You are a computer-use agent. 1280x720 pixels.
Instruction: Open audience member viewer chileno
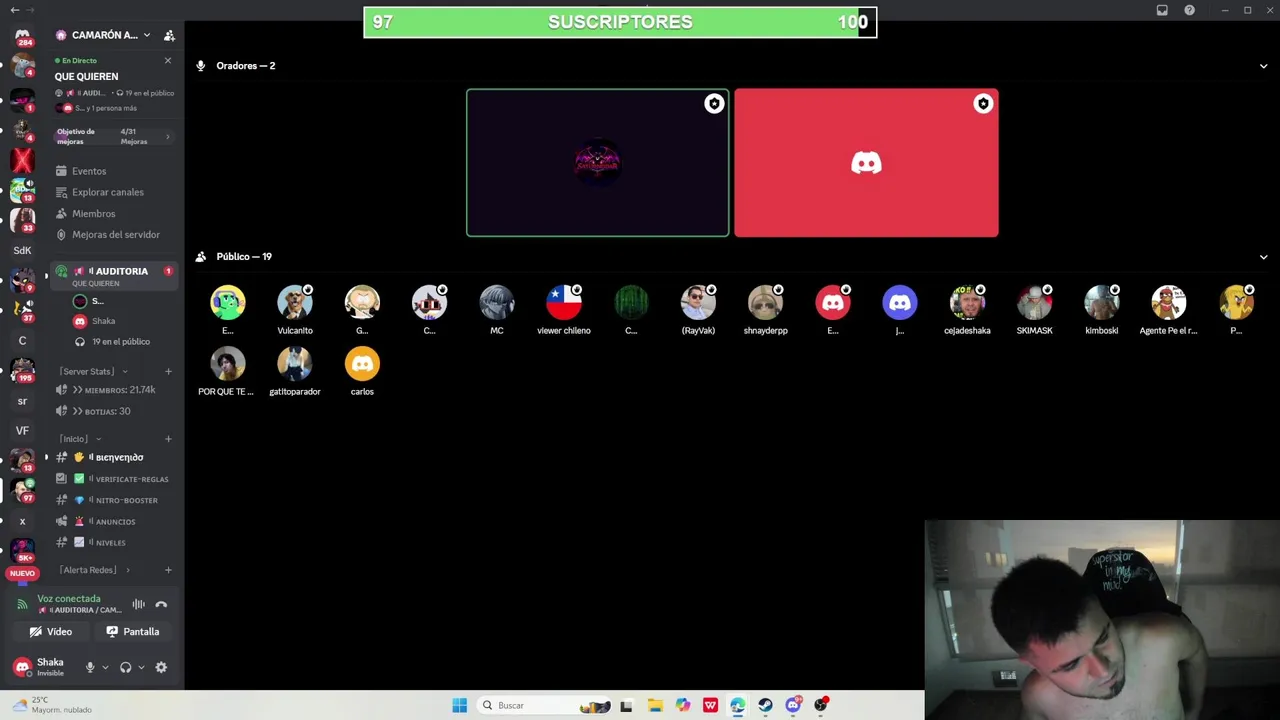coord(564,309)
